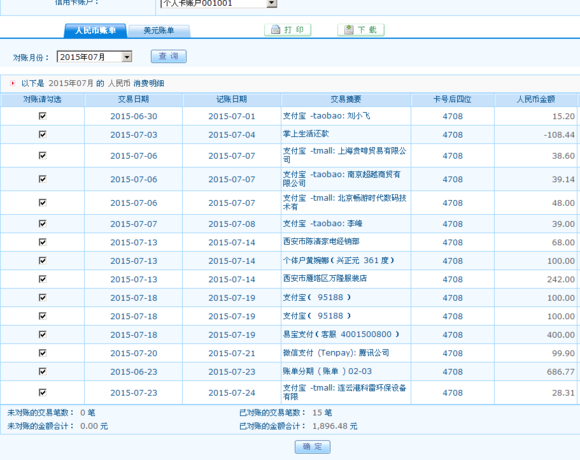Image resolution: width=580 pixels, height=460 pixels.
Task: Click the unreconciled total 0.00 元
Action: 94,426
